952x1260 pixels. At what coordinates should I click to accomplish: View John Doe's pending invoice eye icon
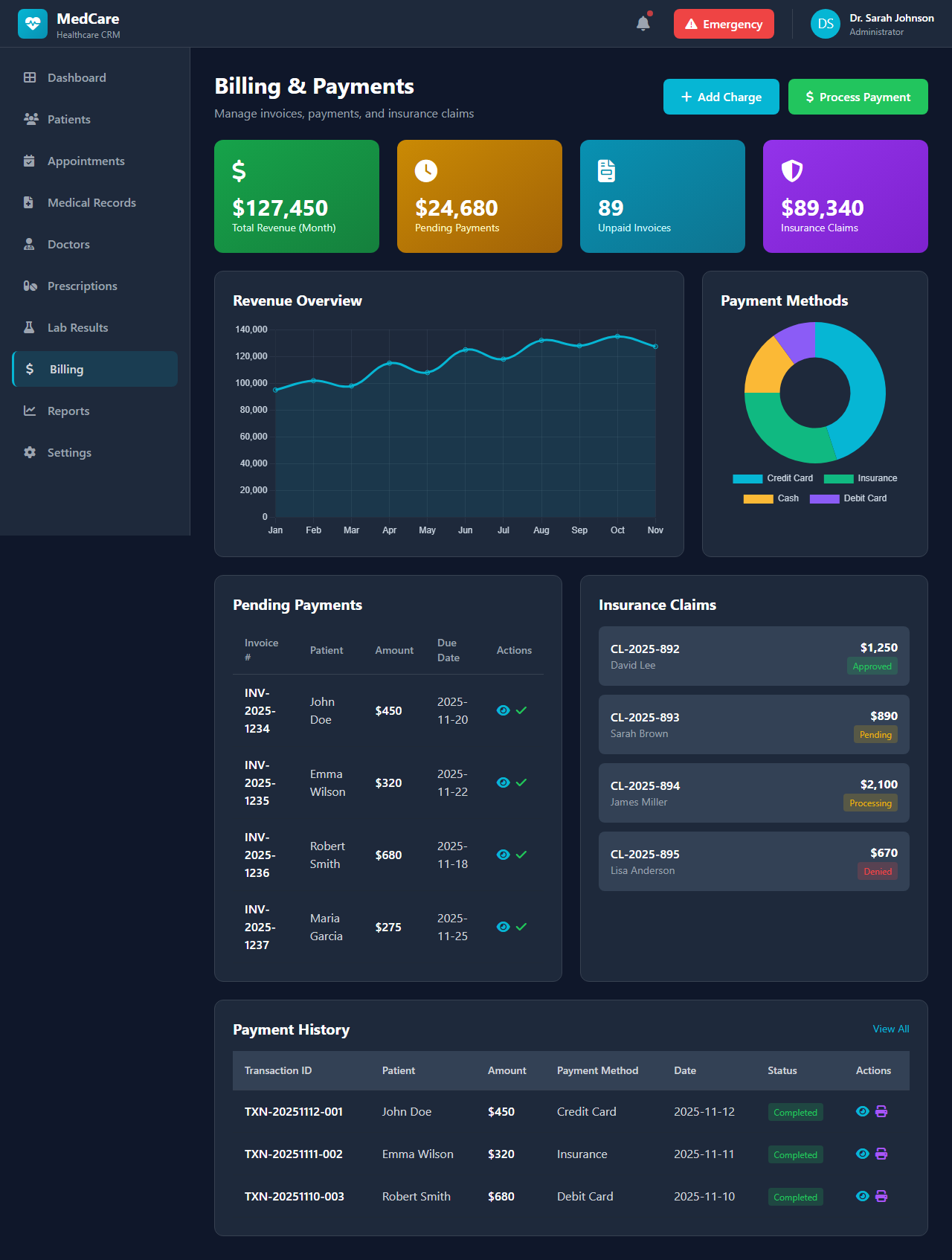[x=503, y=710]
